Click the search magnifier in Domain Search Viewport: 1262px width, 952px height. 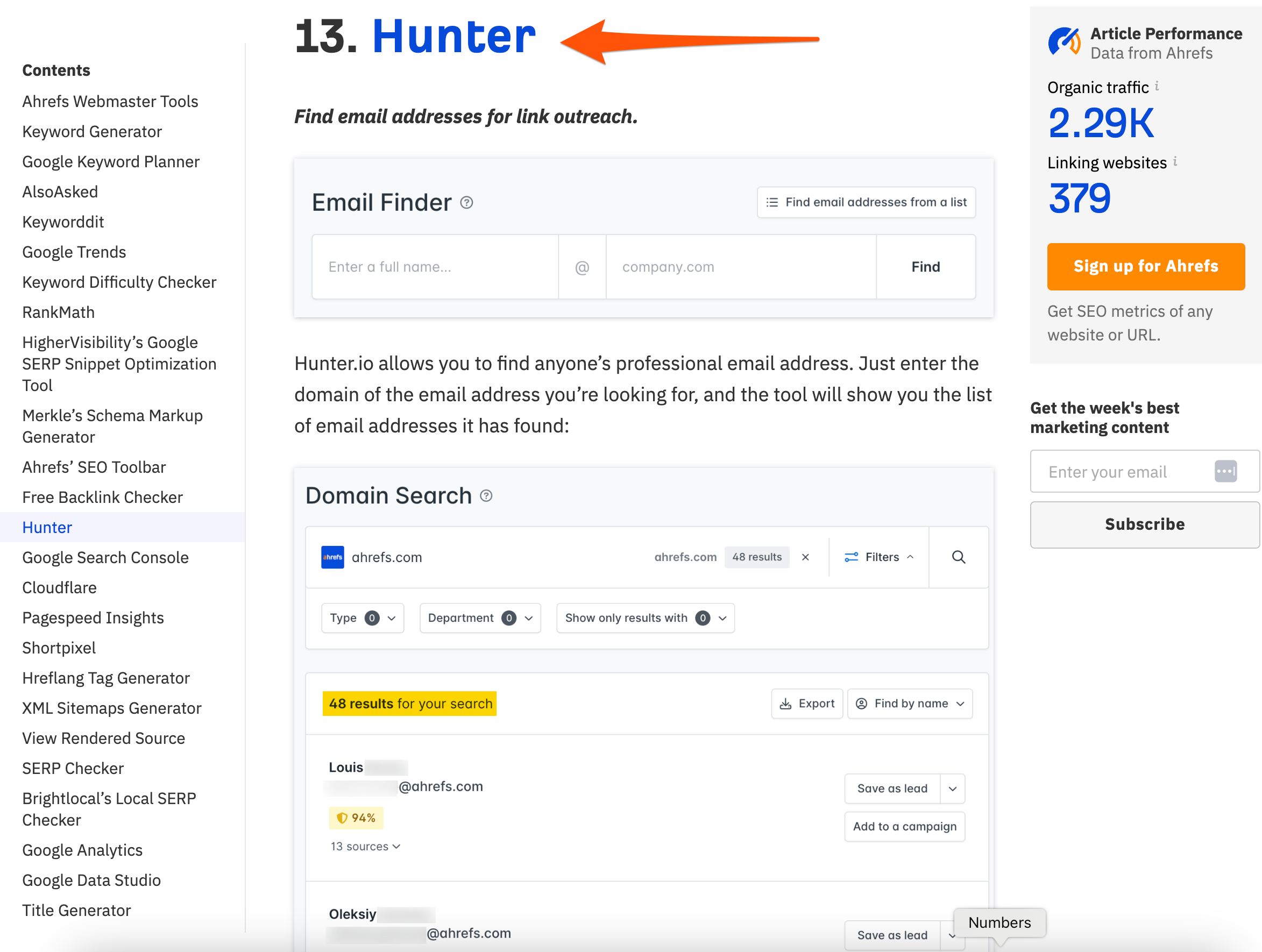coord(958,557)
